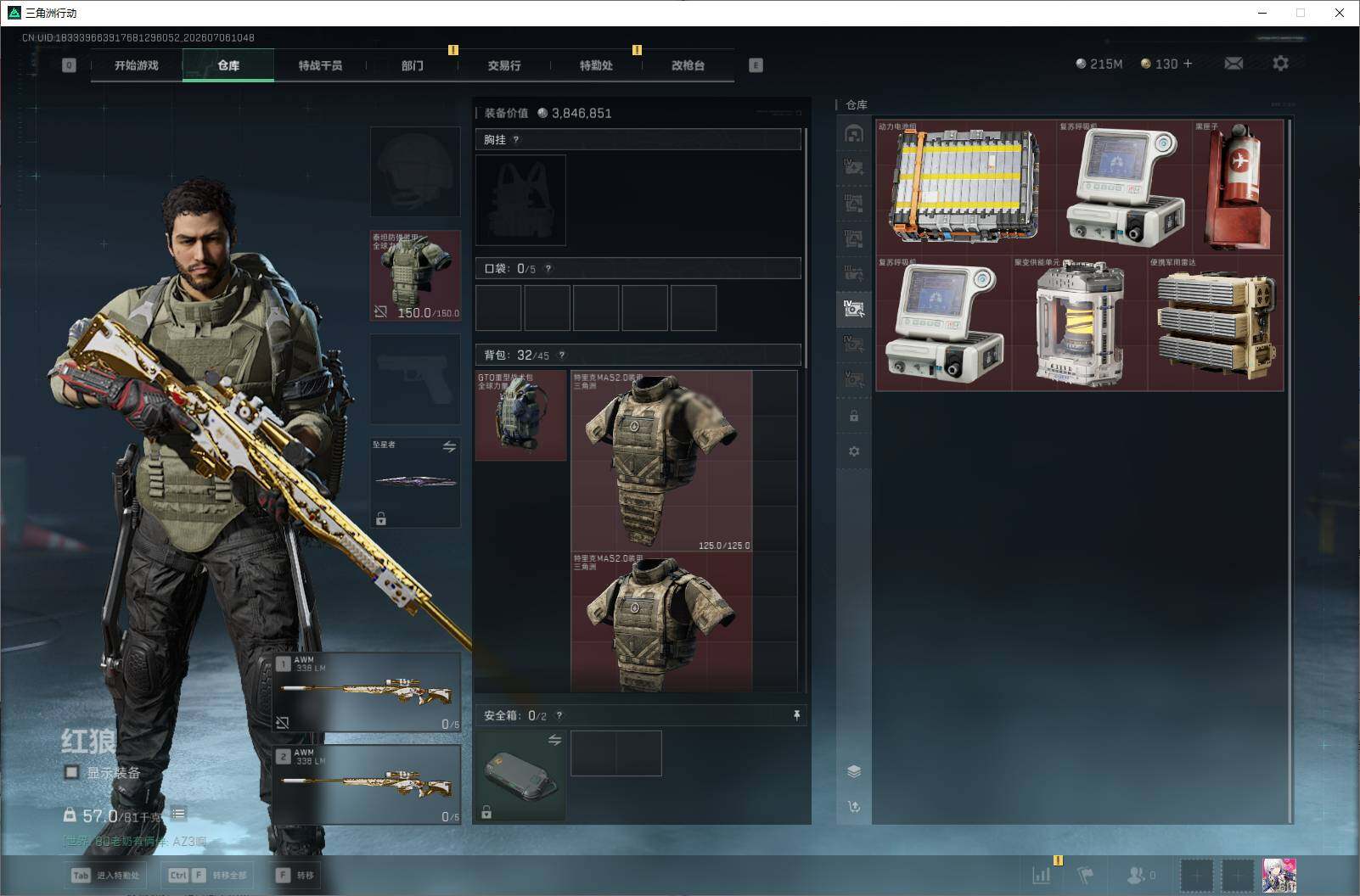
Task: Click the Q key shortcut icon
Action: pos(69,65)
